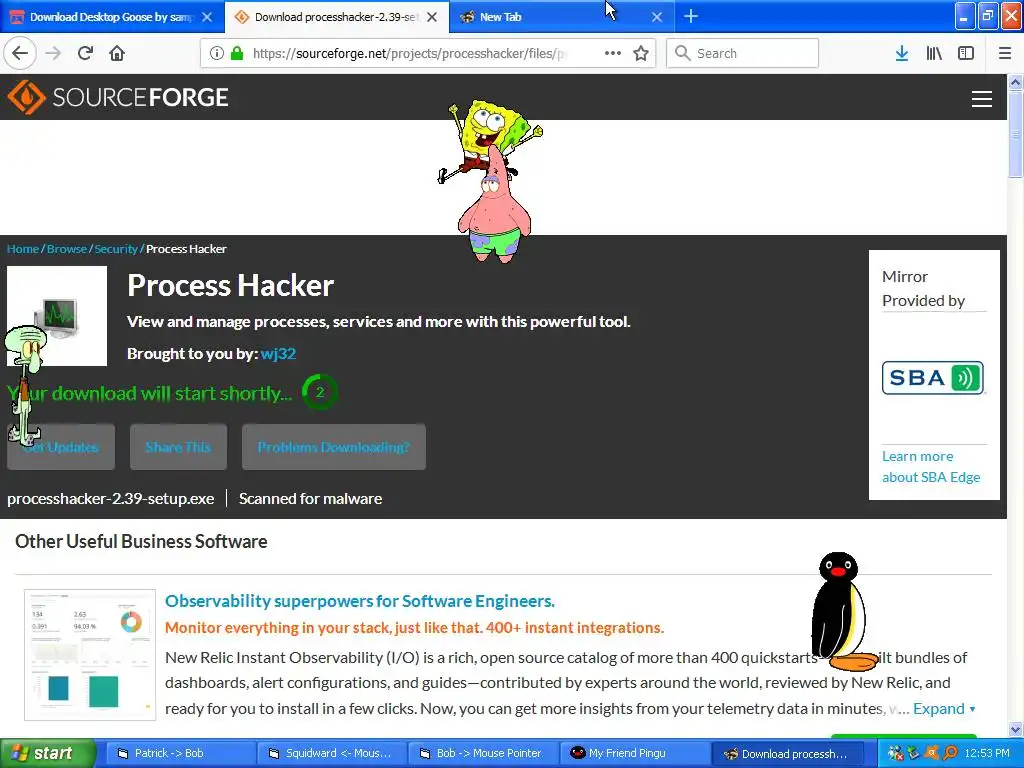Click the download countdown progress circle
Viewport: 1024px width, 768px height.
(319, 392)
